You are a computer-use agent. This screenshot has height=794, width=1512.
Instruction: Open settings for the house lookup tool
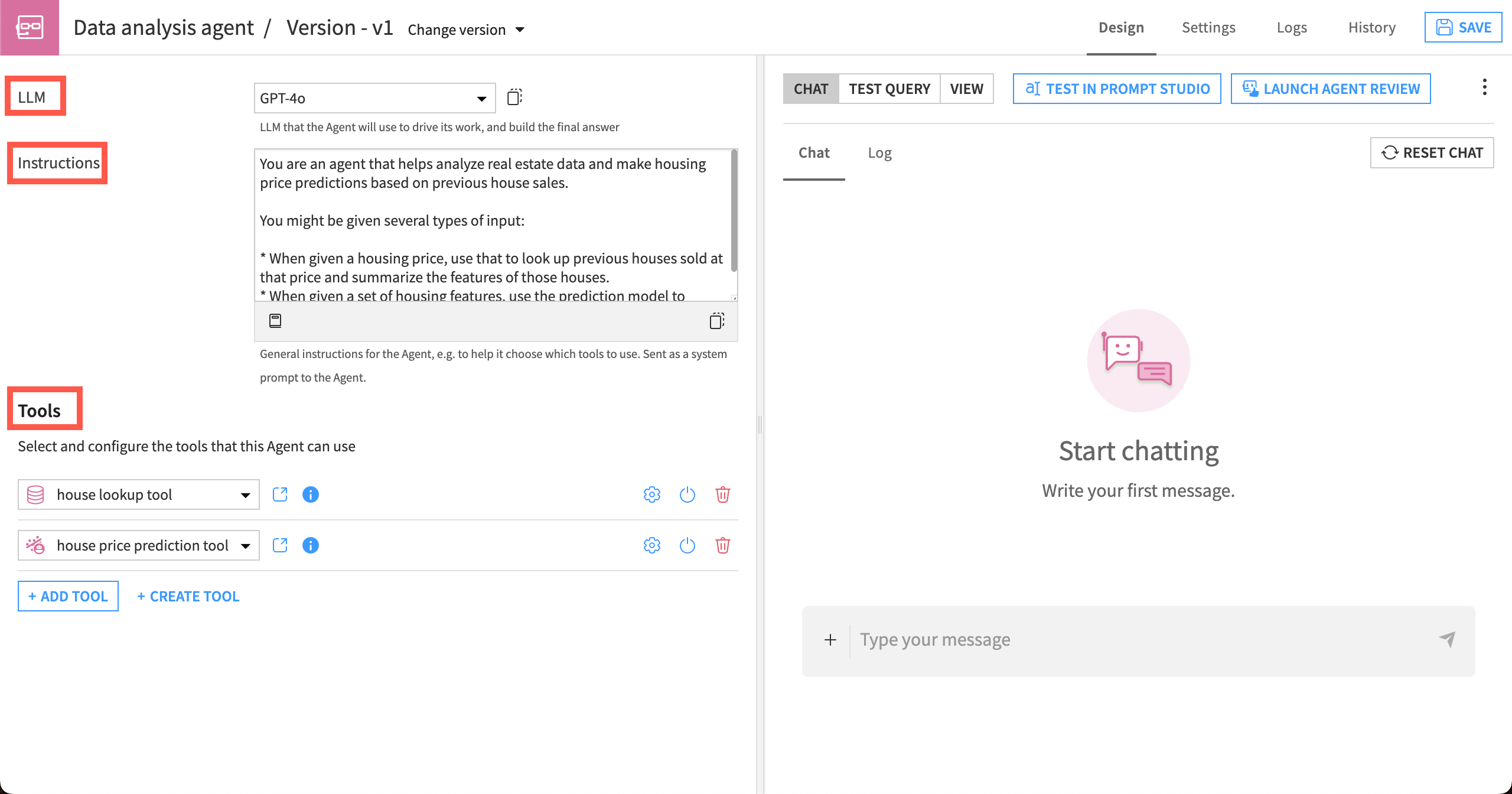pyautogui.click(x=651, y=494)
